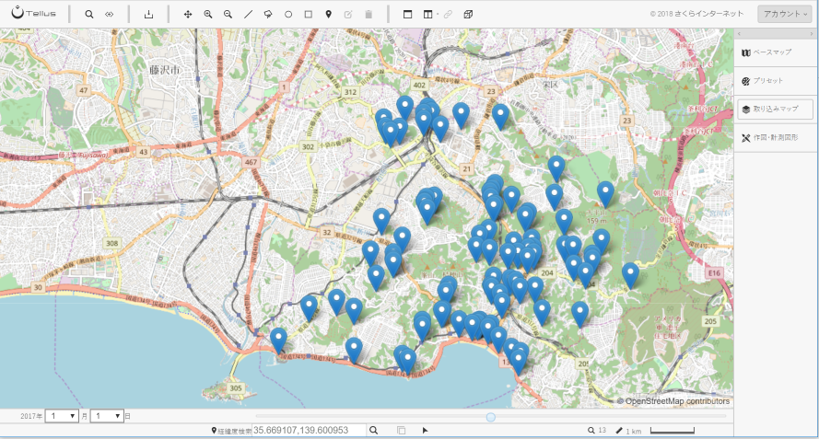Click the greyed edit shape icon

[x=348, y=14]
